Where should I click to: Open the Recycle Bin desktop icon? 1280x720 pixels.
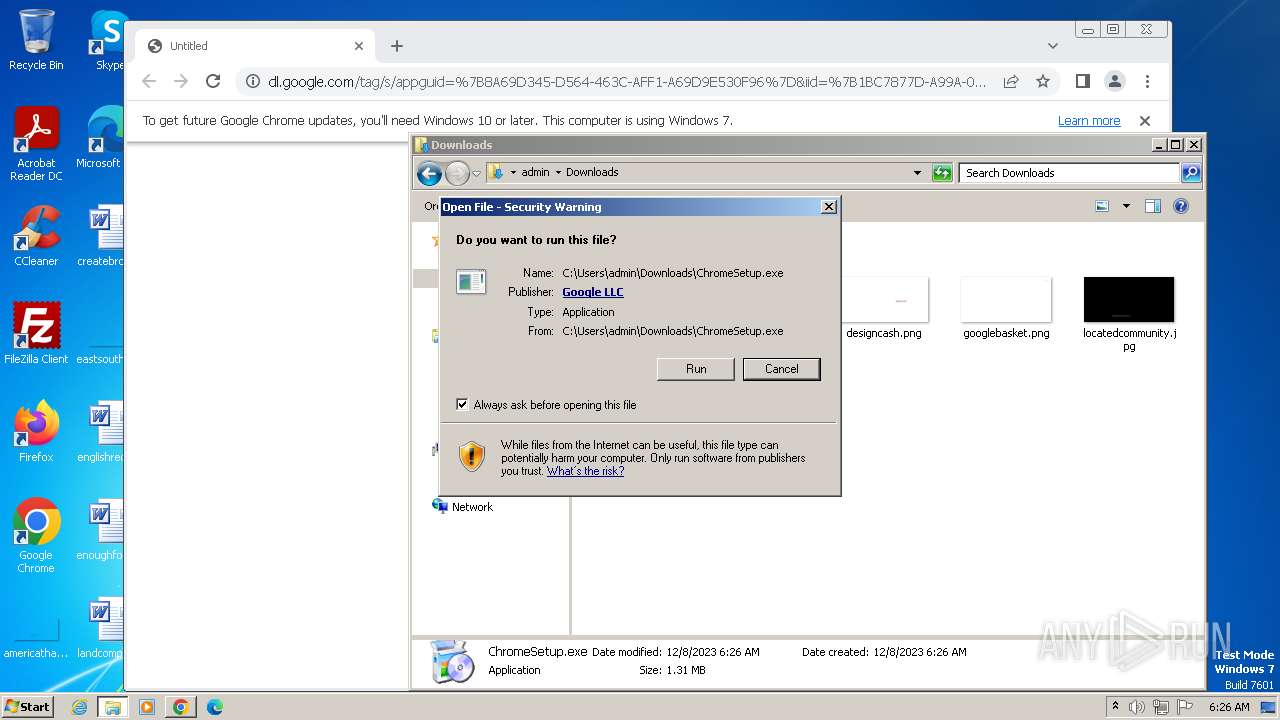tap(36, 40)
